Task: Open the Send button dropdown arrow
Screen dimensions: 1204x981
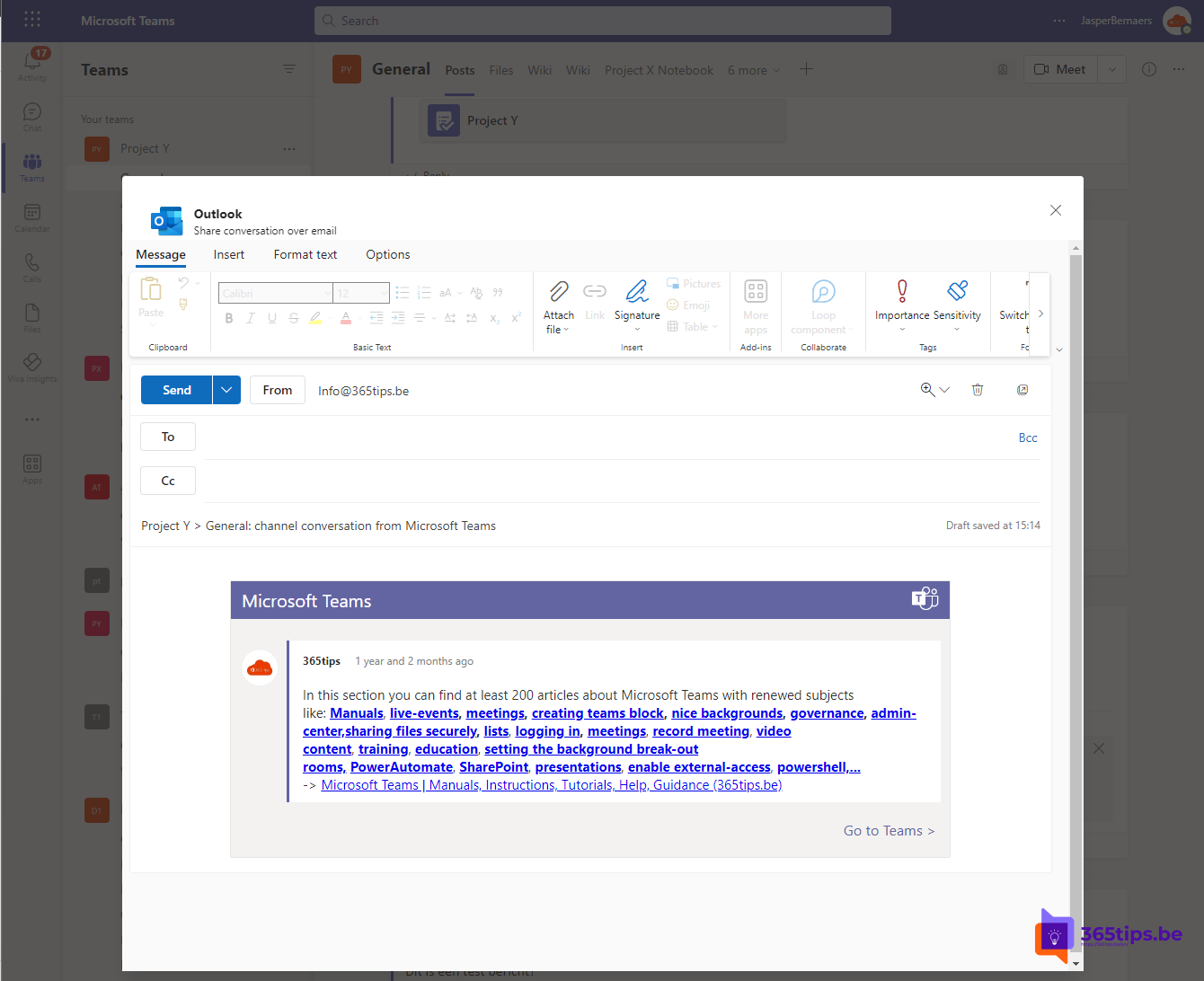Action: (x=226, y=390)
